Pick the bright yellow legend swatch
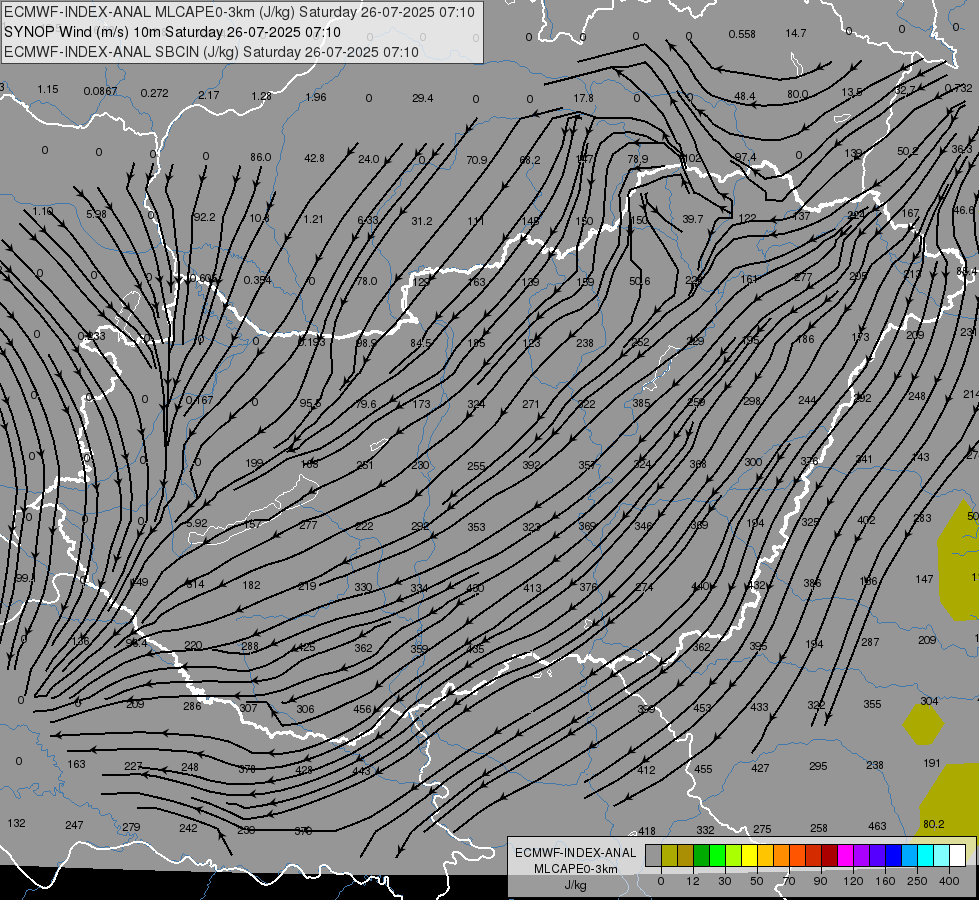This screenshot has height=900, width=979. click(x=749, y=855)
